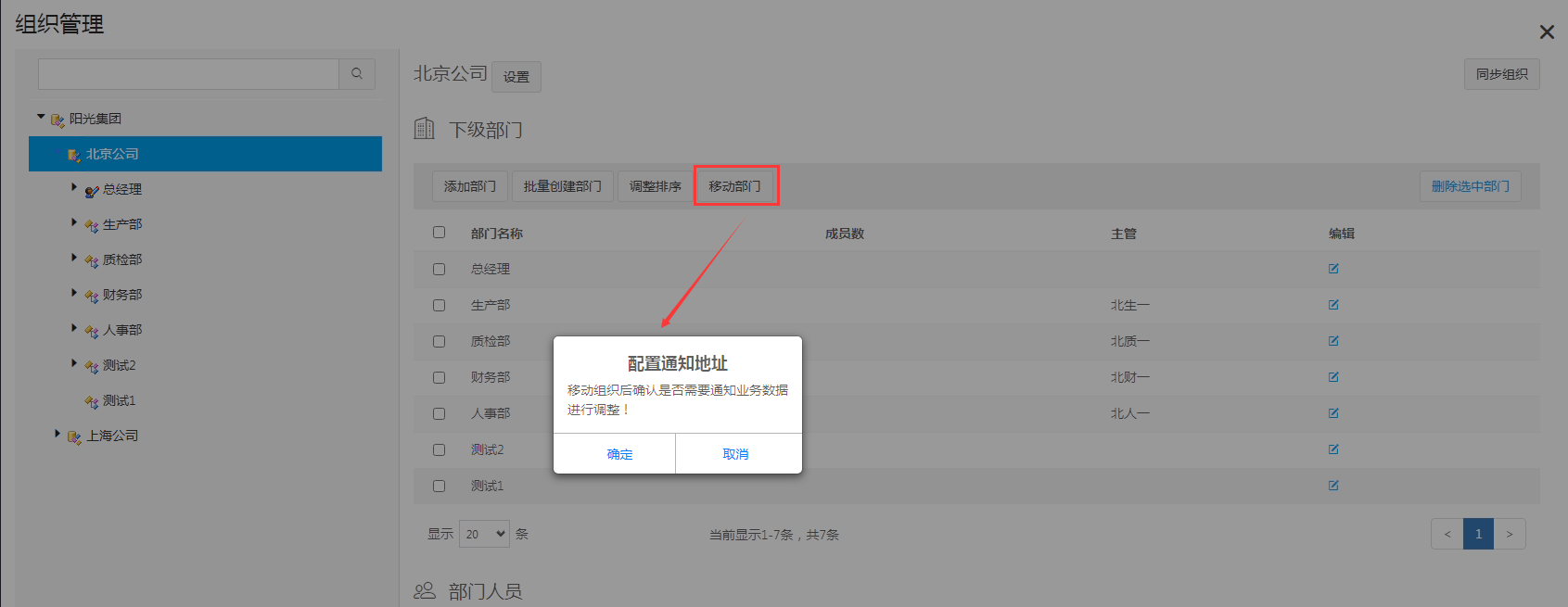Click into the organization search input field
Screen dimensions: 1568x607
pyautogui.click(x=188, y=74)
